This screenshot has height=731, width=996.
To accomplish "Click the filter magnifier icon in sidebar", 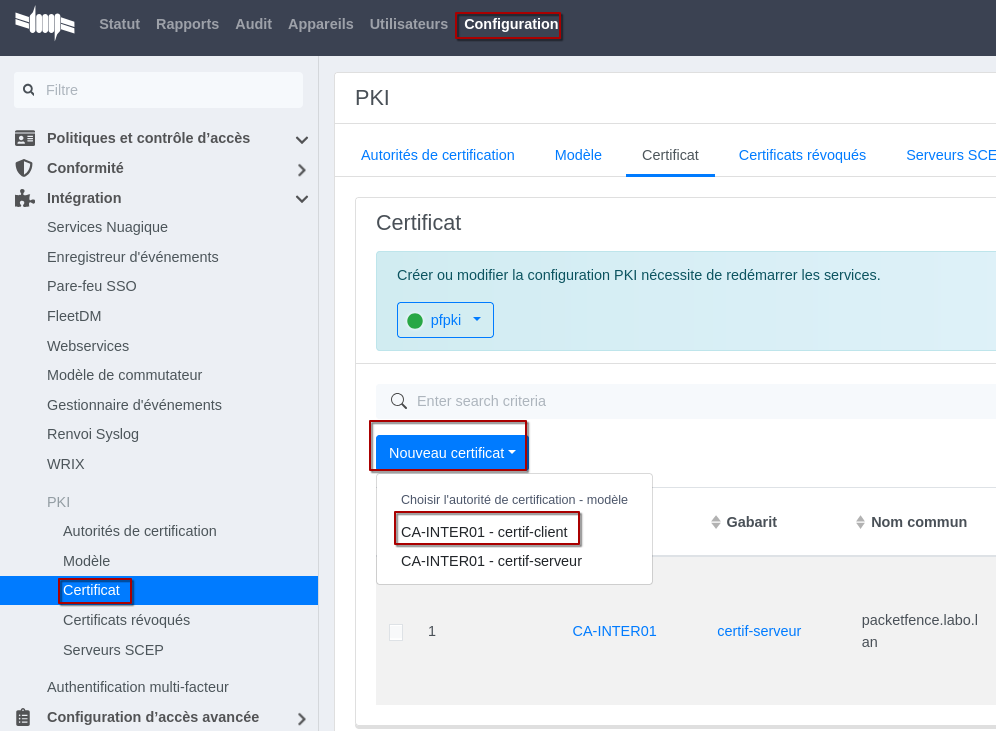I will pos(29,90).
